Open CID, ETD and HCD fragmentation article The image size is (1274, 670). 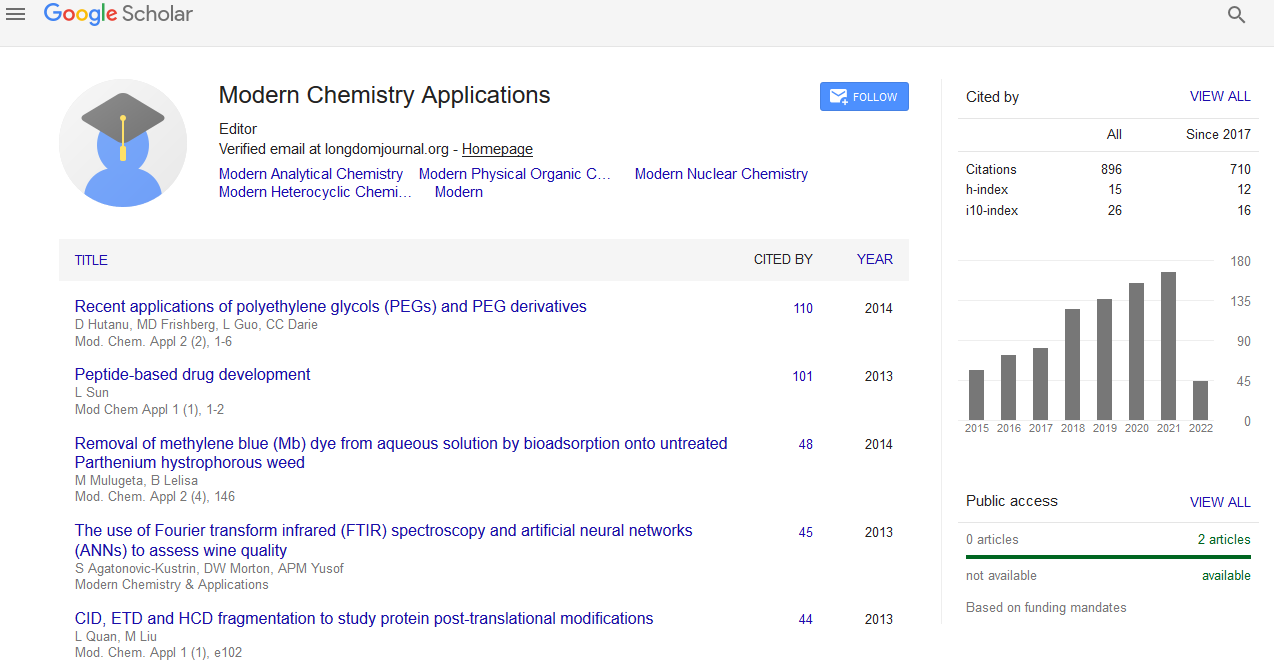pos(364,619)
